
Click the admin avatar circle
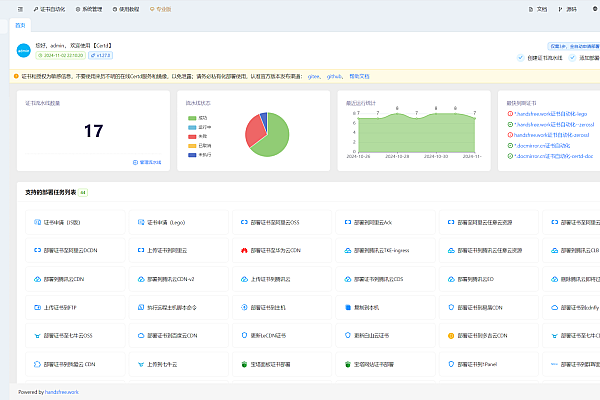tap(23, 51)
